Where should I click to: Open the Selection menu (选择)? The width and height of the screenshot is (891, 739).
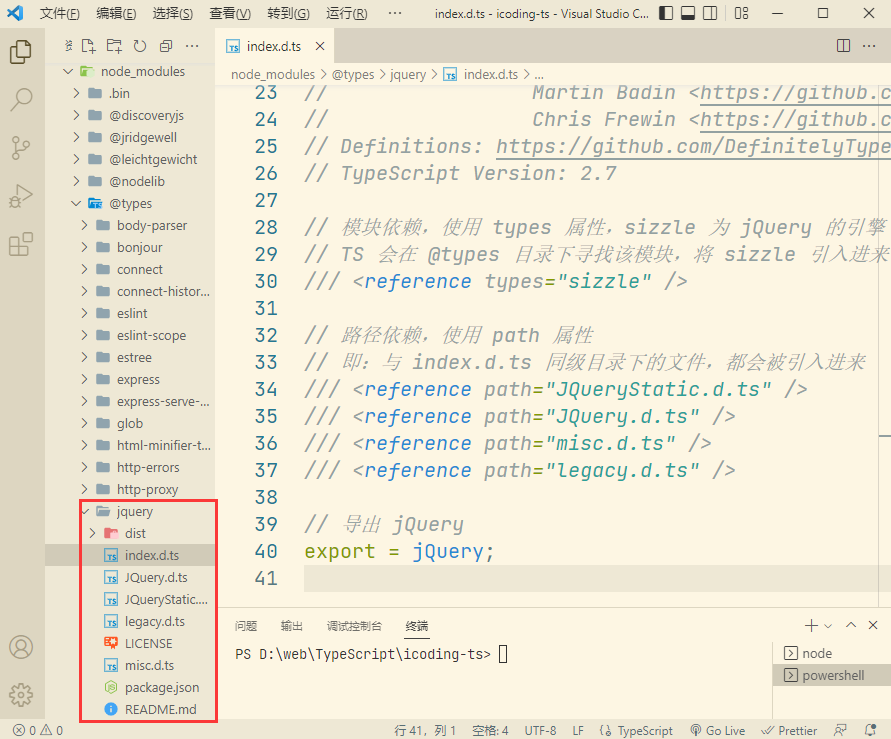(173, 14)
